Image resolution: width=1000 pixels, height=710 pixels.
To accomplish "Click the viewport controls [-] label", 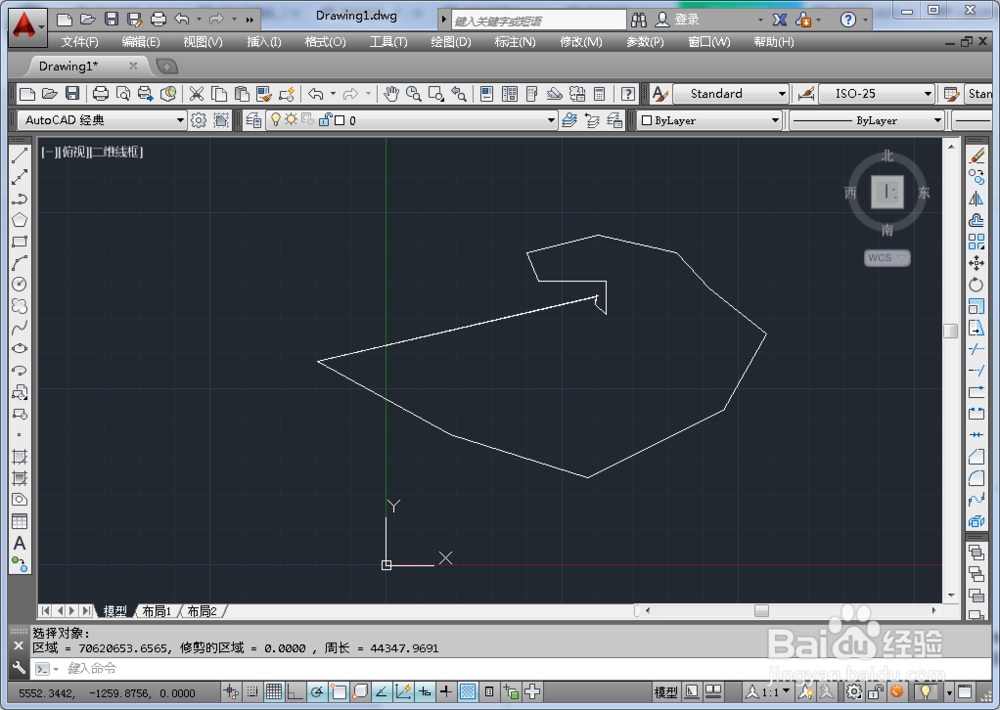I will (47, 152).
